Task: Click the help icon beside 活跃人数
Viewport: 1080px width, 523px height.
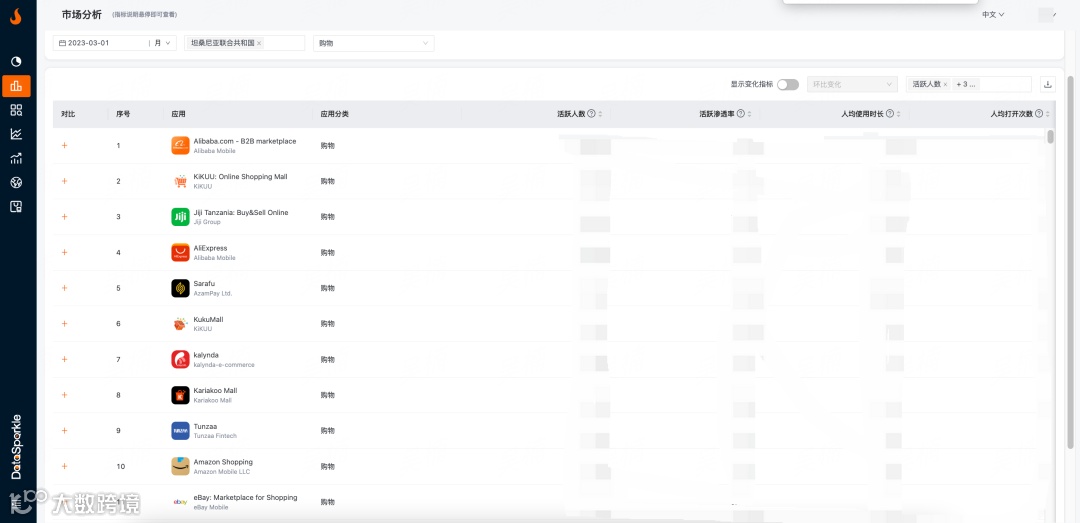Action: [591, 114]
